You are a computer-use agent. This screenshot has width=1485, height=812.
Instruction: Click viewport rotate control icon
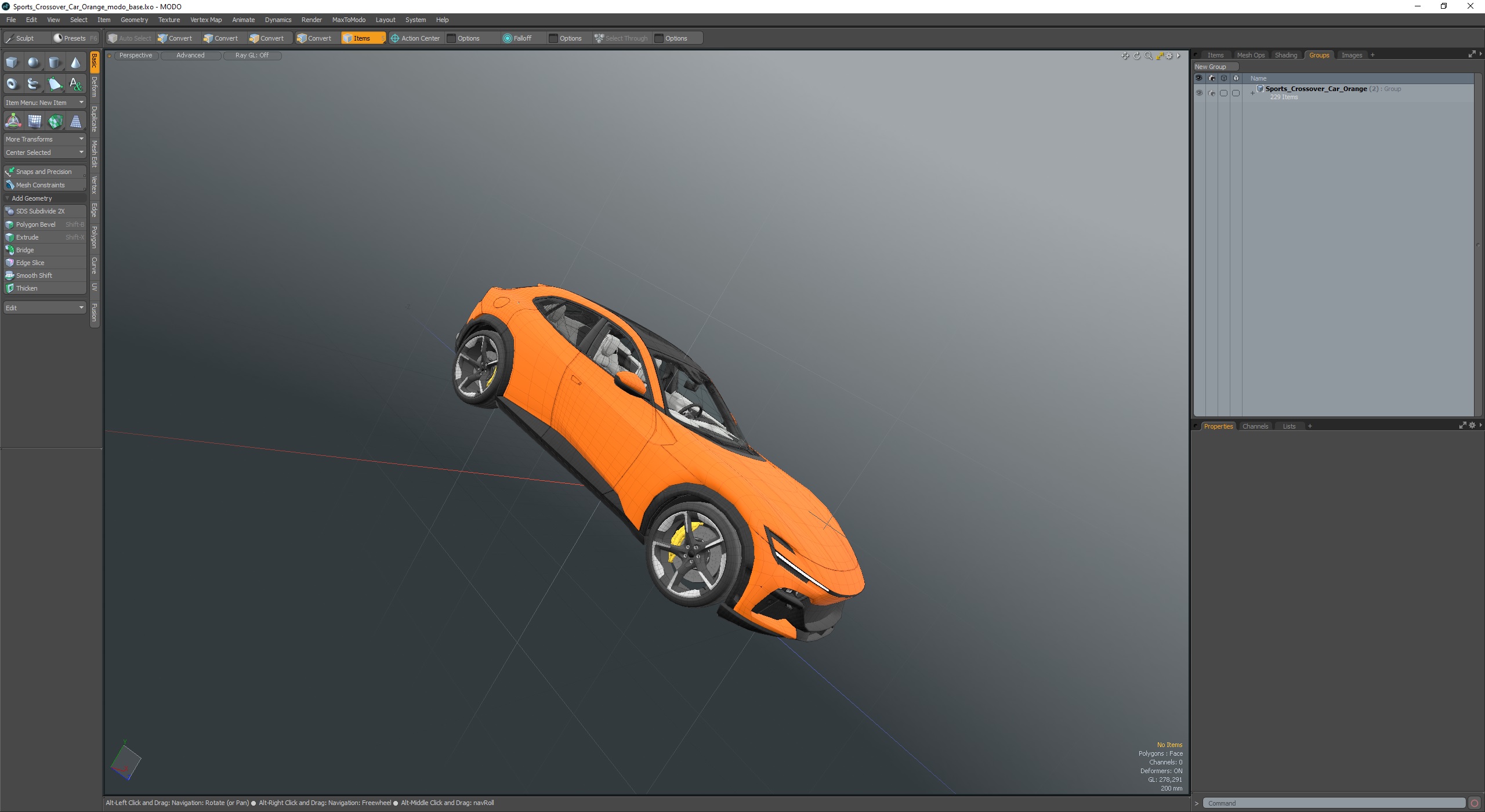tap(1137, 56)
